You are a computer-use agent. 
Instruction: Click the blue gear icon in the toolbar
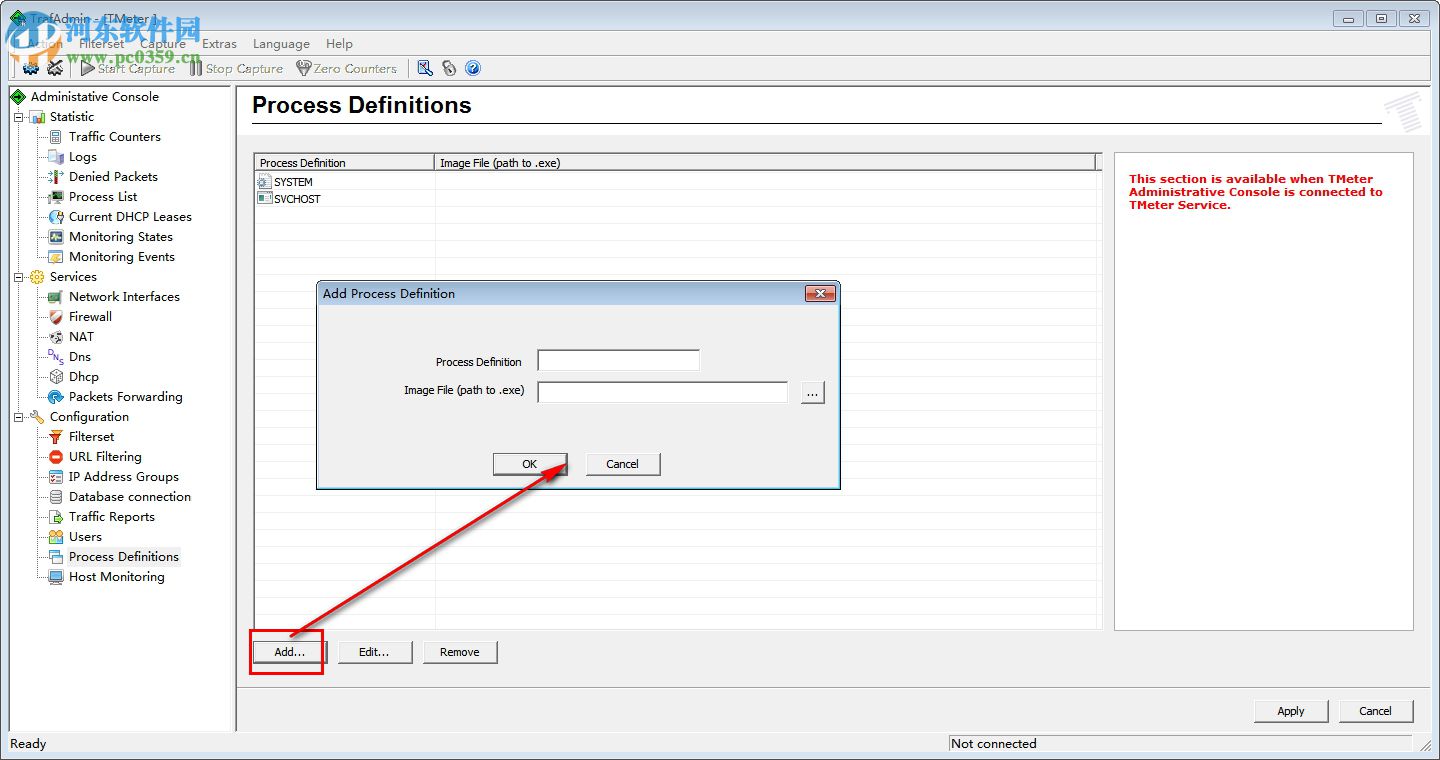[x=31, y=68]
